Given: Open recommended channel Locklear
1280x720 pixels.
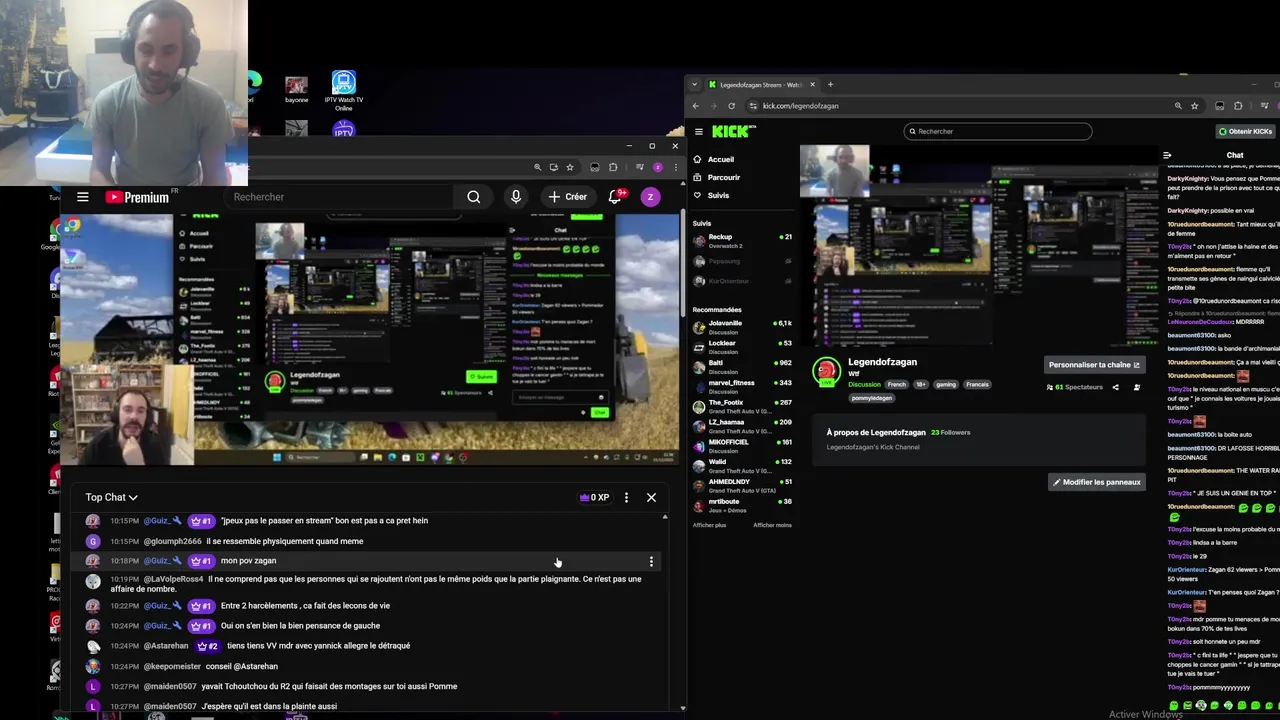Looking at the screenshot, I should (742, 347).
